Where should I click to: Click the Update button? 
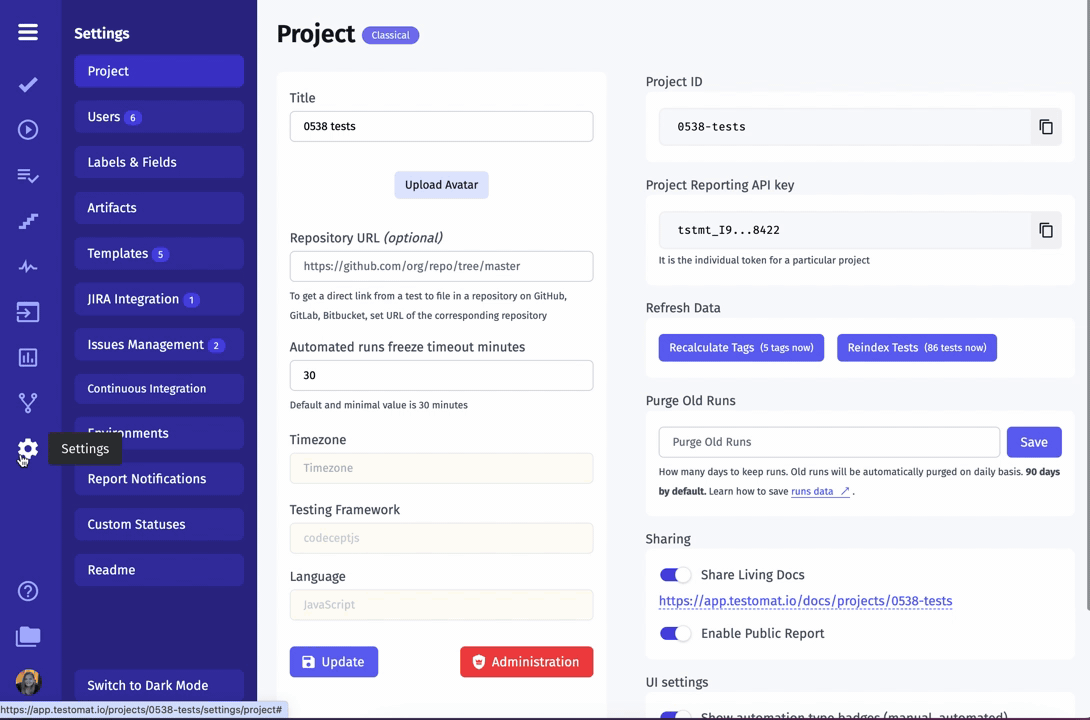(x=334, y=662)
